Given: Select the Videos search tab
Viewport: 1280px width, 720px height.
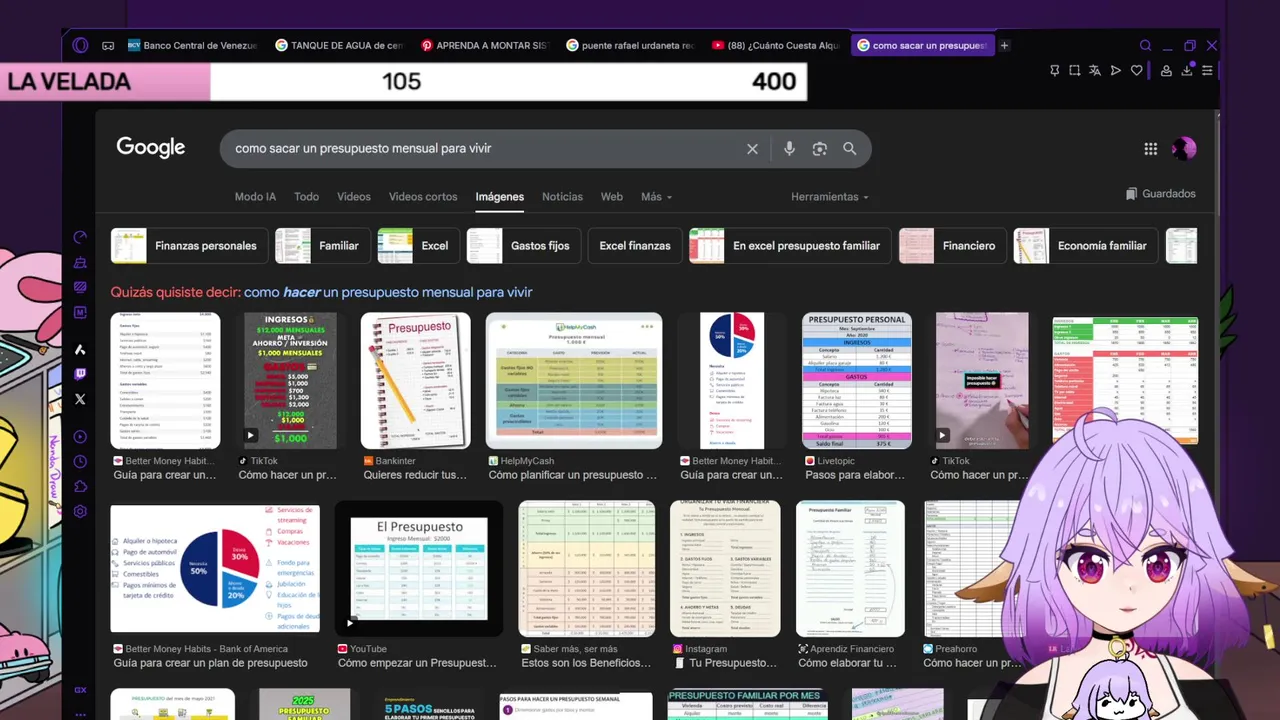Looking at the screenshot, I should (354, 197).
